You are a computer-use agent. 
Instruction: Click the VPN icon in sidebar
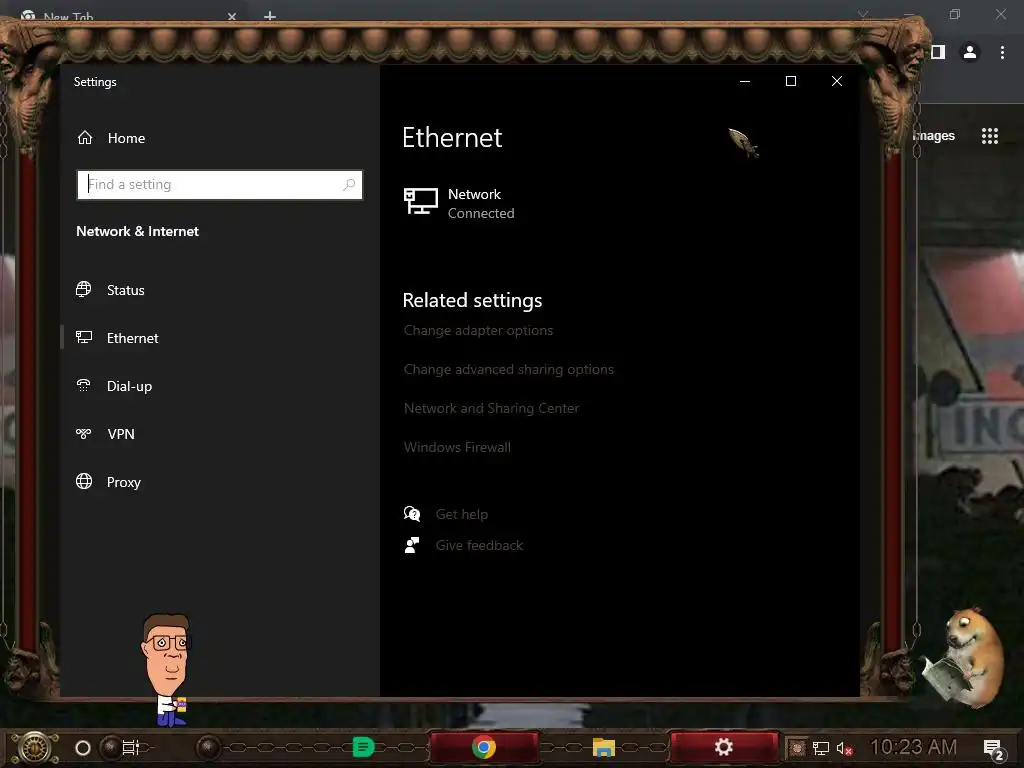84,434
